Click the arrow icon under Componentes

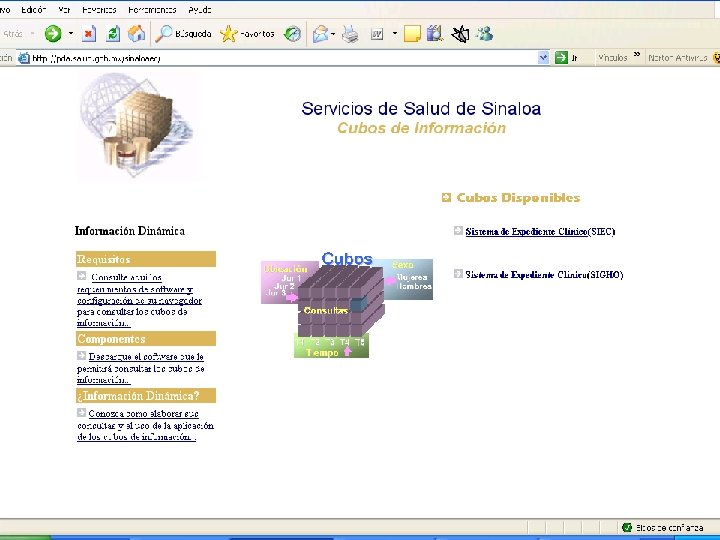coord(81,355)
